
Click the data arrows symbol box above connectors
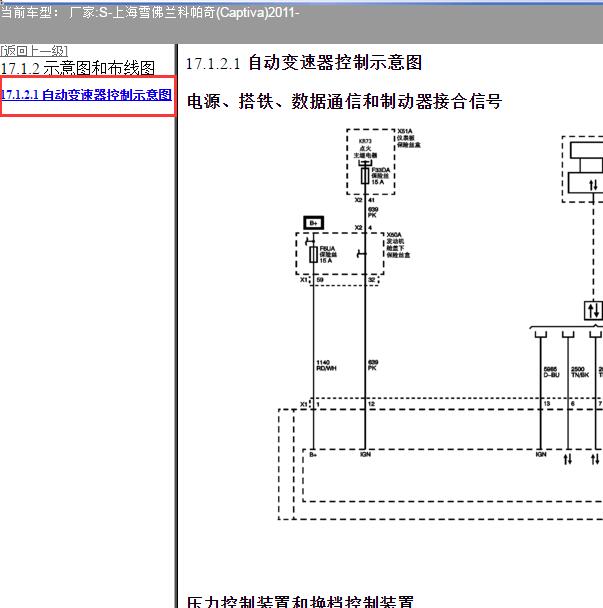click(594, 310)
